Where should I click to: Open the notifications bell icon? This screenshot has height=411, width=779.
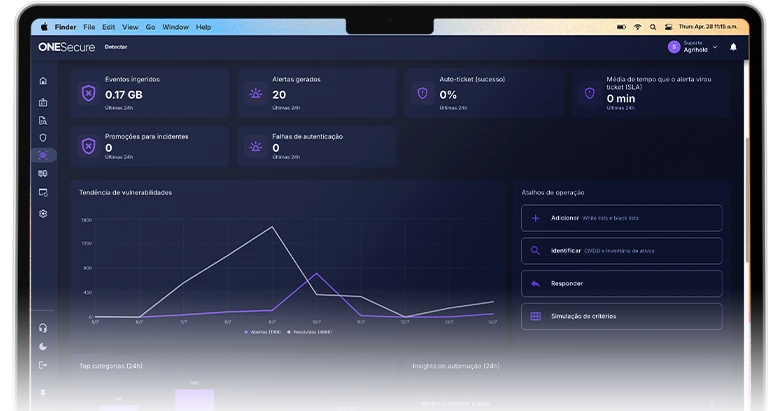(733, 47)
